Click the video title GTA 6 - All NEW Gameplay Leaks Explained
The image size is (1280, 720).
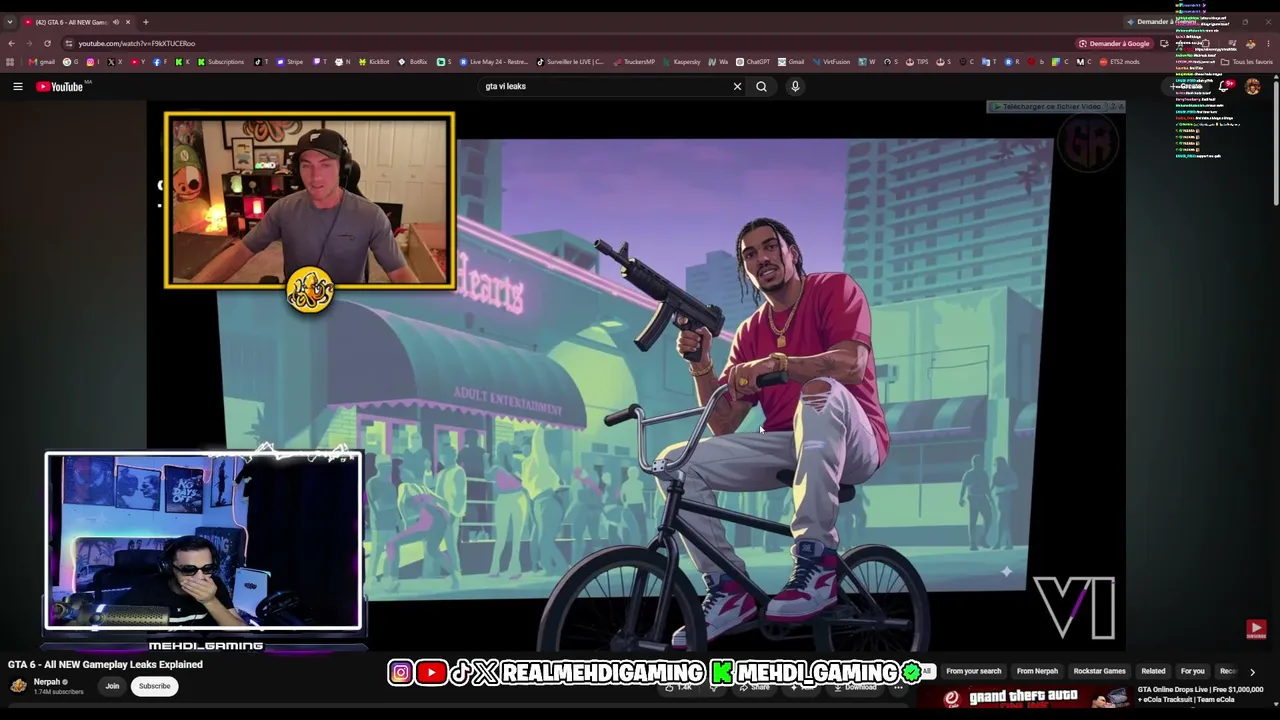[105, 665]
